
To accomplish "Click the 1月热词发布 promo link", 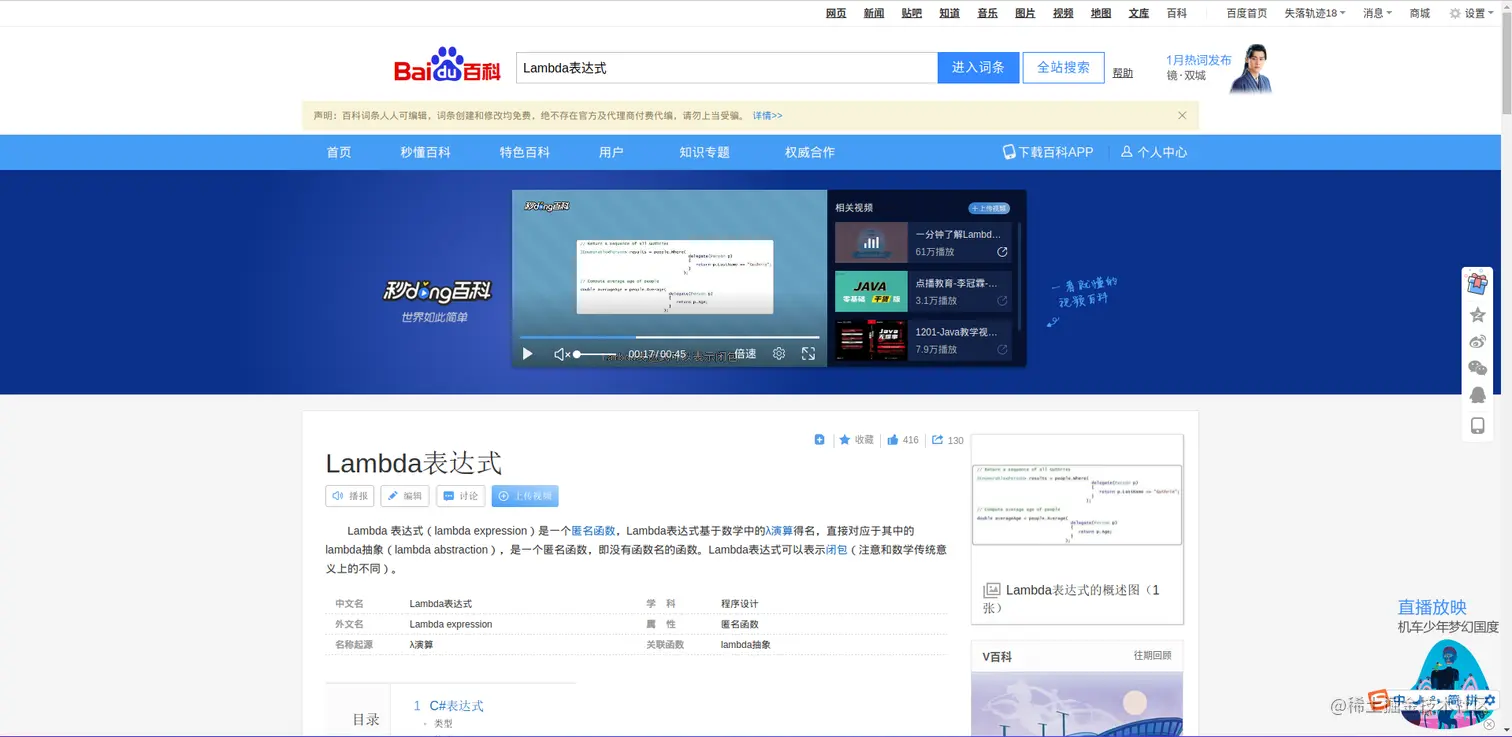I will pos(1198,60).
